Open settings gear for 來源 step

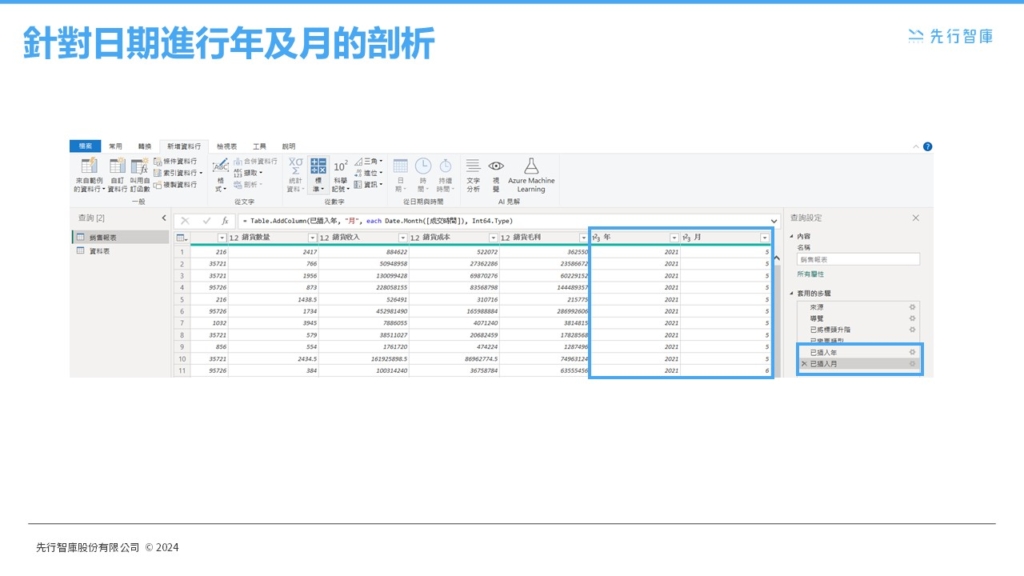click(x=911, y=307)
